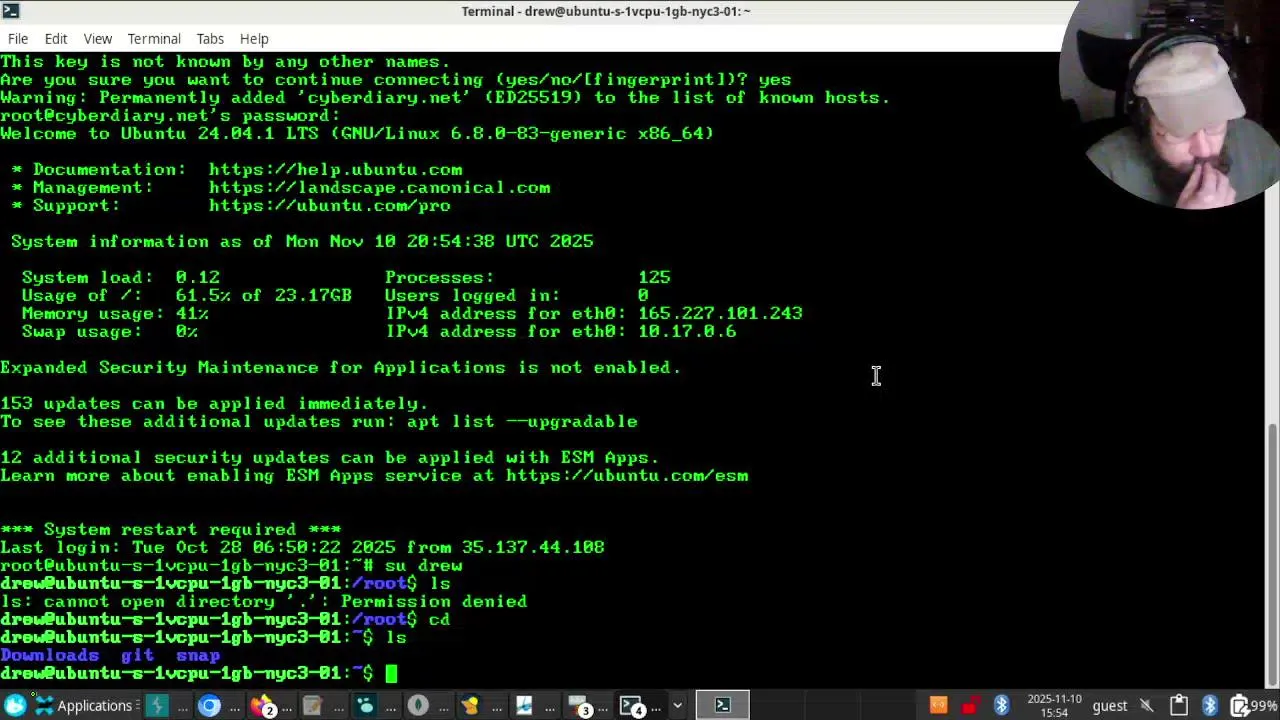The width and height of the screenshot is (1280, 720).
Task: Click 'apt list --upgradable' command text
Action: pyautogui.click(x=522, y=422)
